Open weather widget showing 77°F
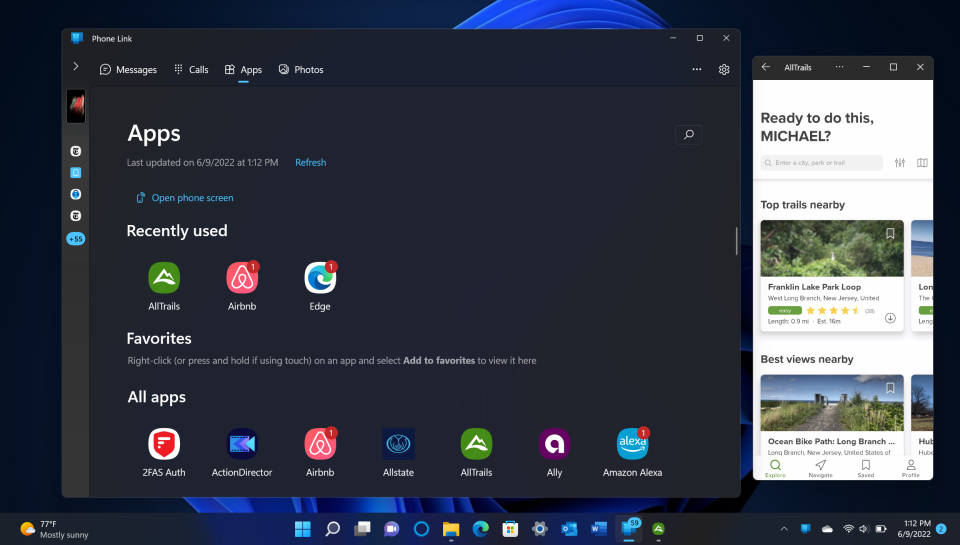 tap(54, 529)
